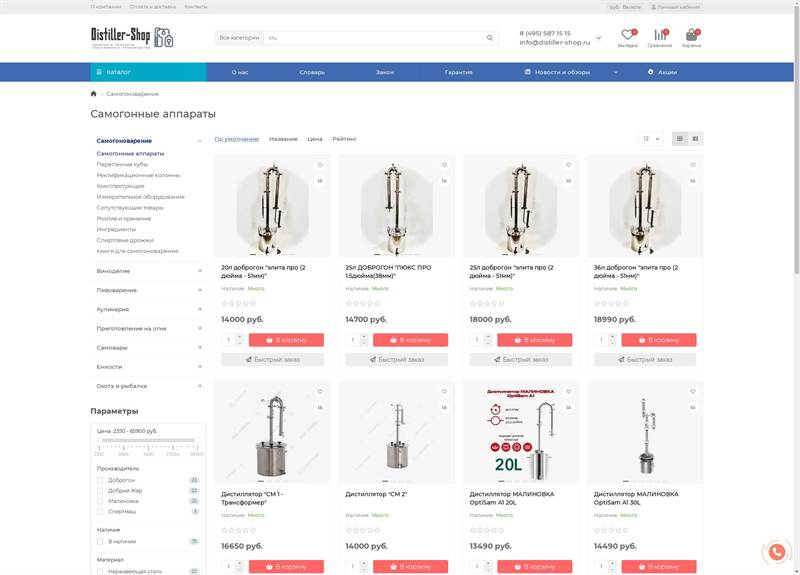
Task: Open the Корзина shopping cart icon
Action: tap(691, 35)
